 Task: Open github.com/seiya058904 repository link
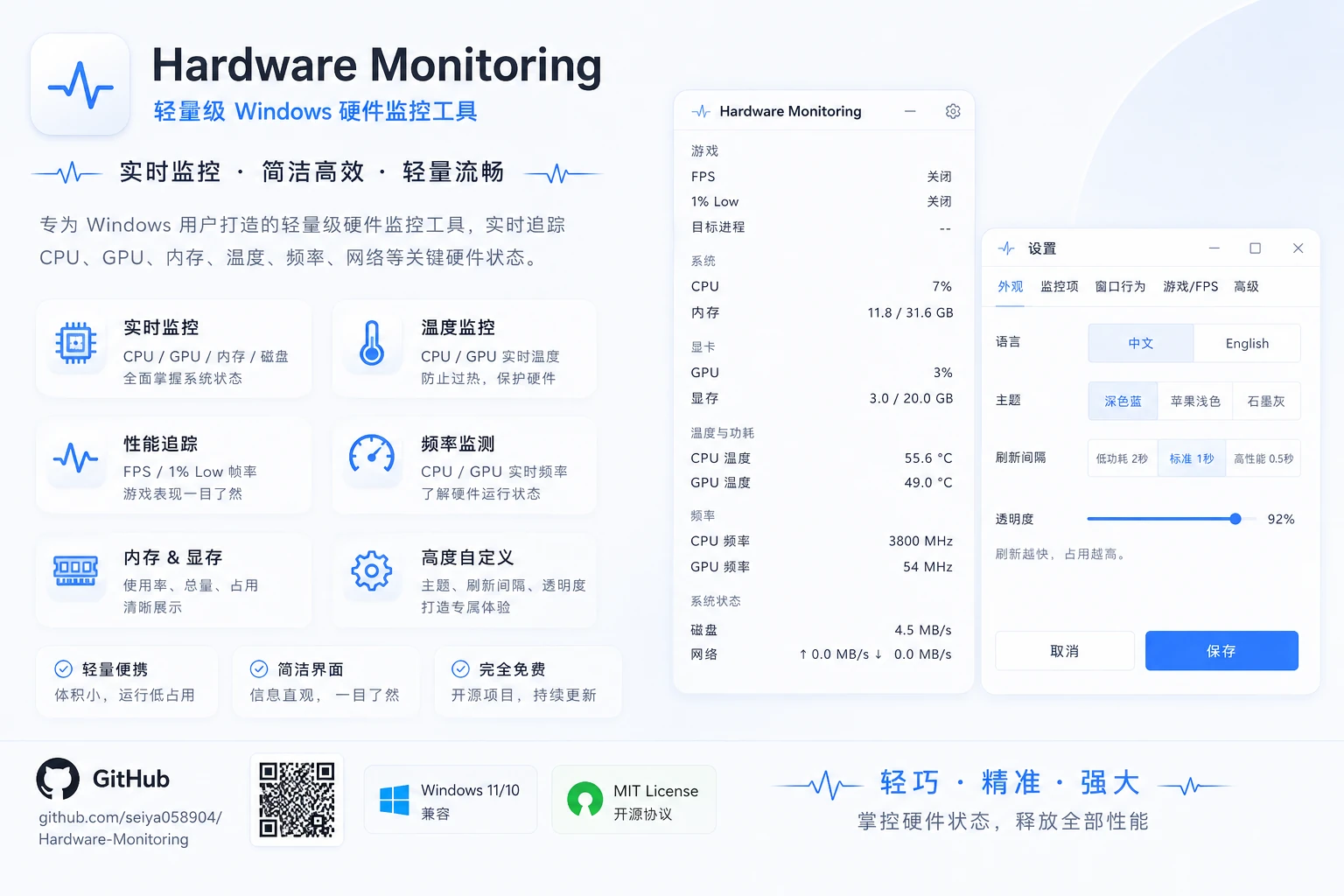click(130, 828)
